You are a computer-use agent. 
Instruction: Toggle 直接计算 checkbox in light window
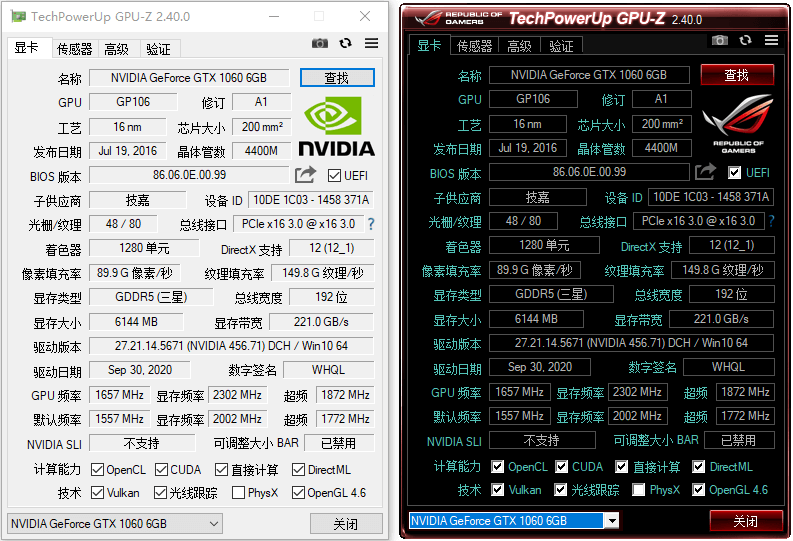point(221,470)
